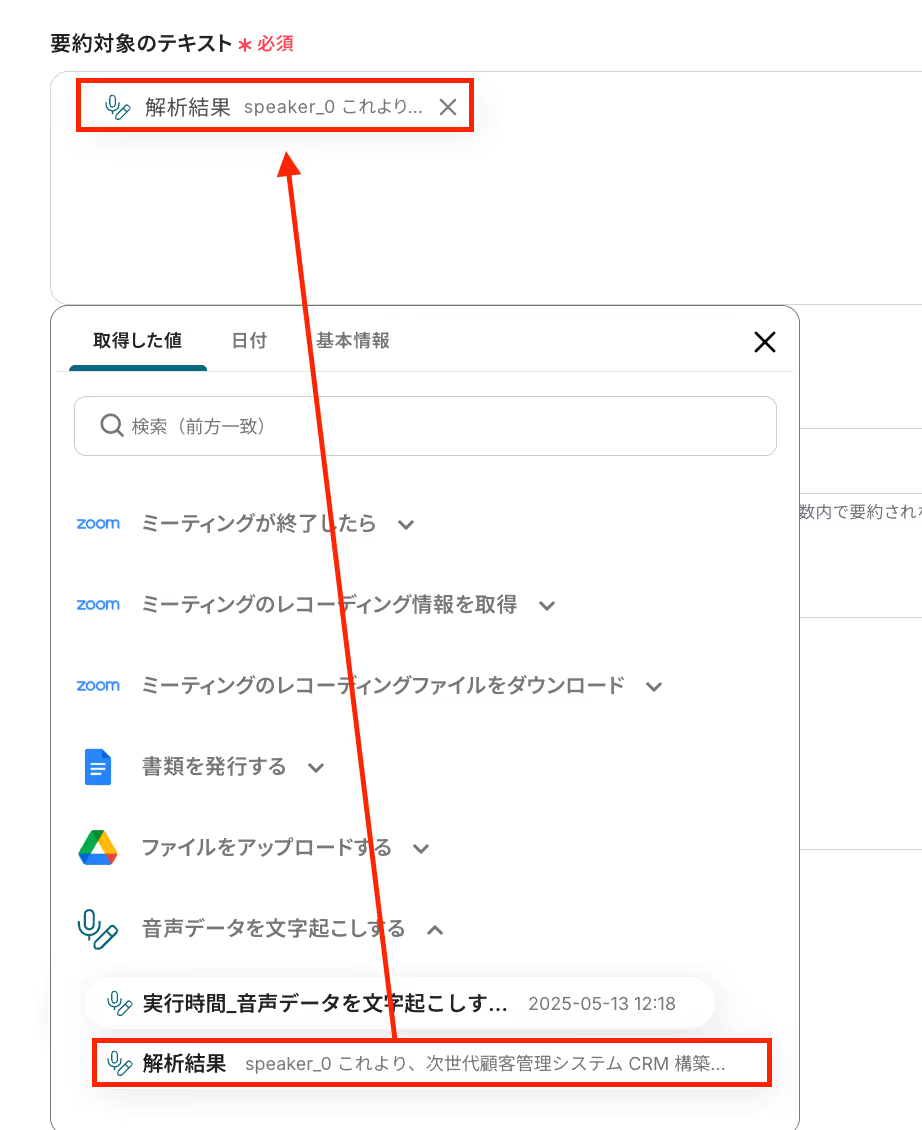Expand the ミーティングが終了したら section chevron
The image size is (922, 1130).
406,525
